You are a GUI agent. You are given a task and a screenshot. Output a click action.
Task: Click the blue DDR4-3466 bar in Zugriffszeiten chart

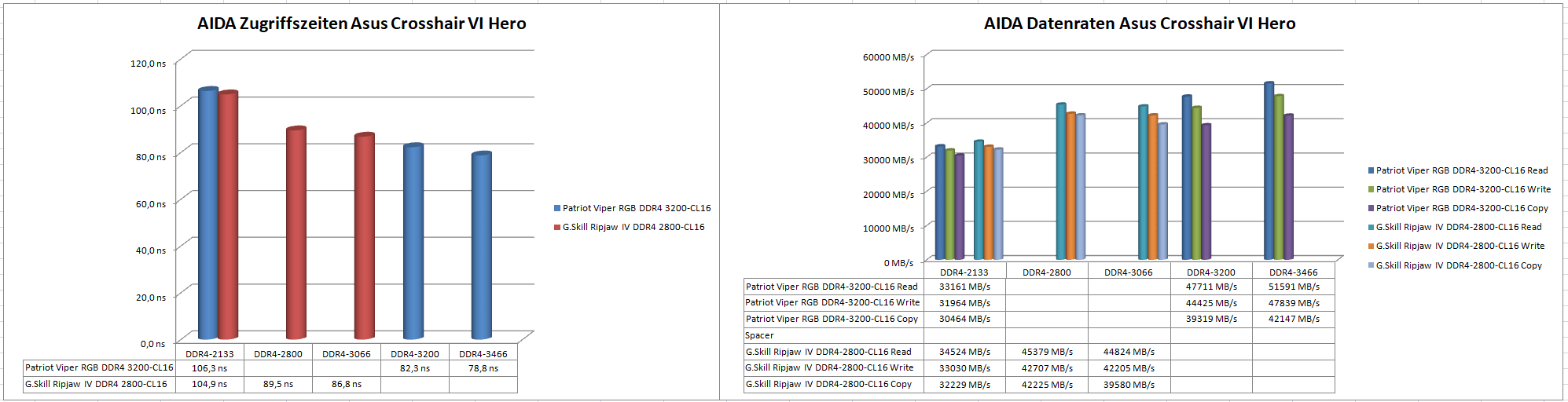(x=482, y=245)
